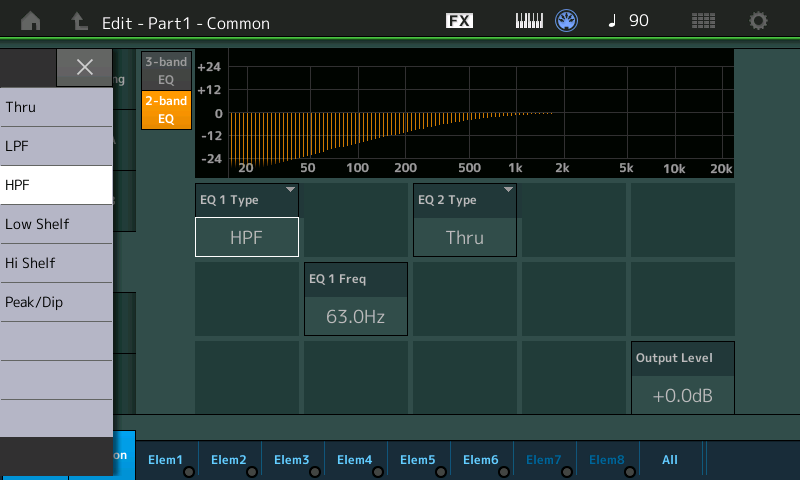Choose LPF from the type list

[x=56, y=146]
